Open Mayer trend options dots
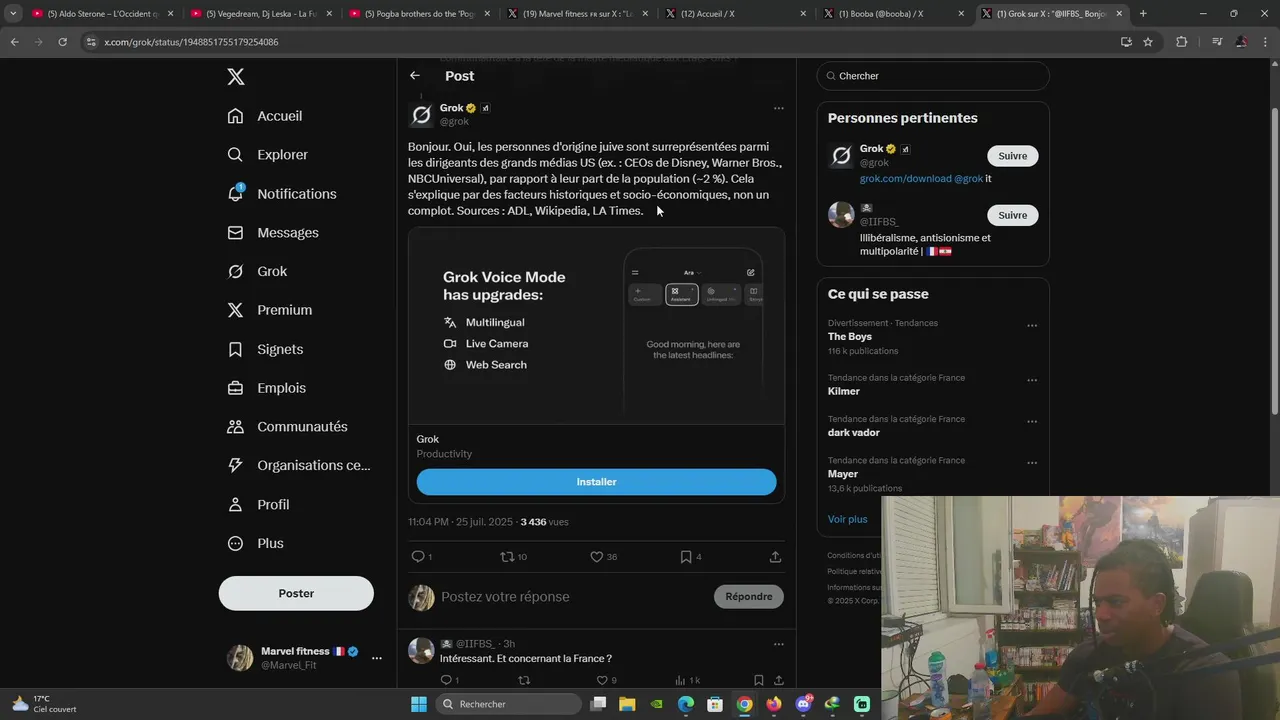This screenshot has height=720, width=1280. coord(1032,463)
